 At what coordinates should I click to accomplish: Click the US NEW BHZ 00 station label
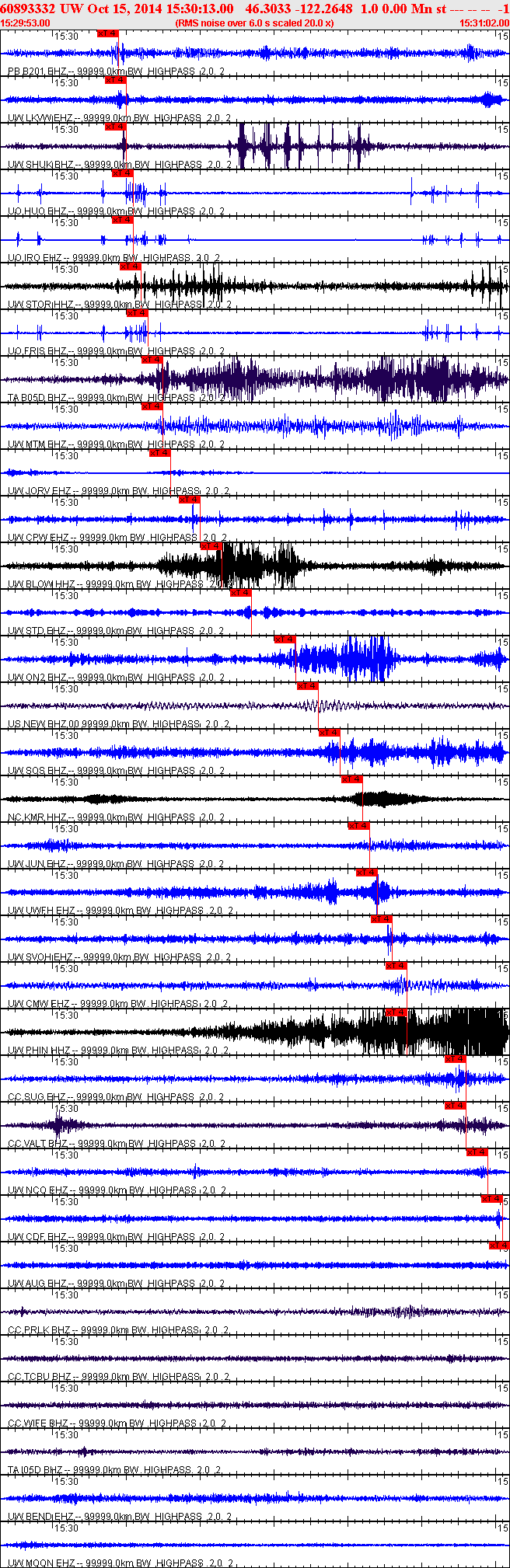(44, 724)
